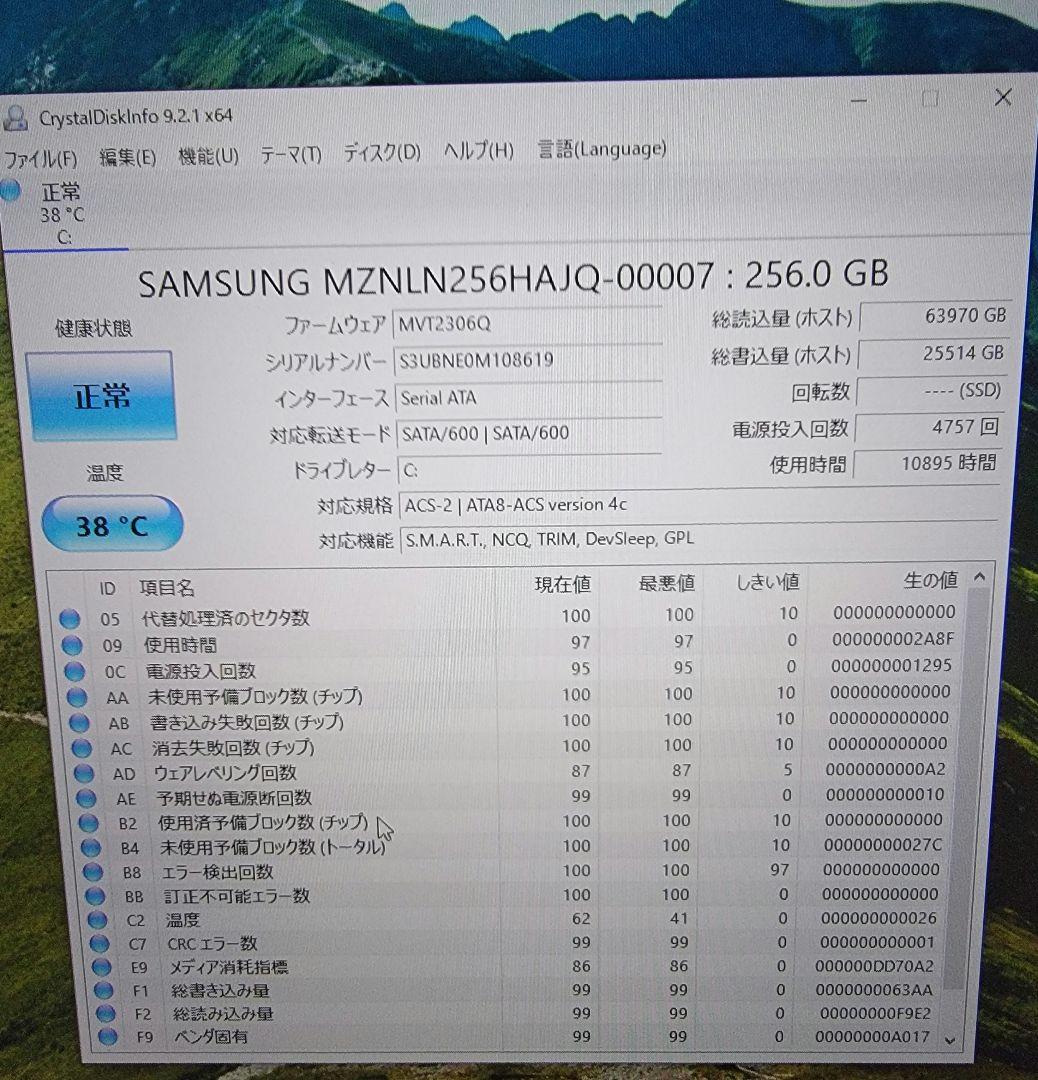
Task: Click the drive title SAMSUNG MZNLN256HAJQ-00007
Action: pyautogui.click(x=426, y=280)
